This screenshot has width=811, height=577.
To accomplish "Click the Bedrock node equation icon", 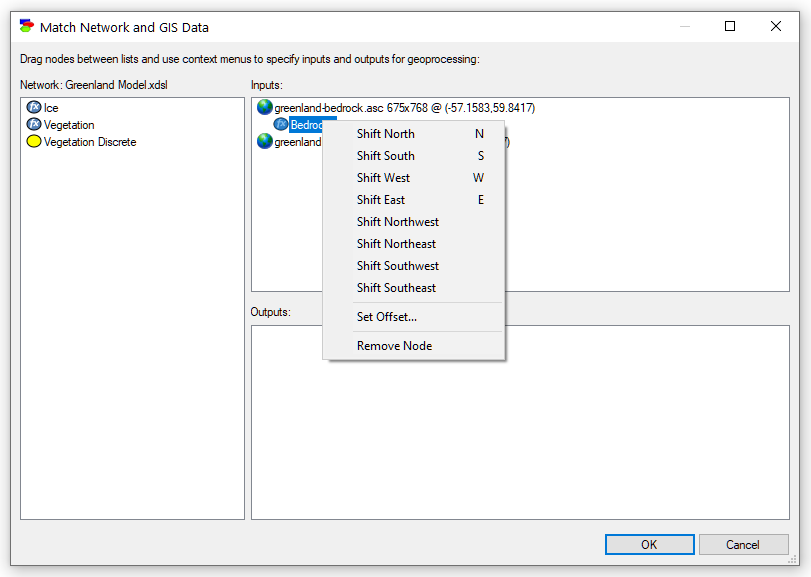I will [281, 125].
